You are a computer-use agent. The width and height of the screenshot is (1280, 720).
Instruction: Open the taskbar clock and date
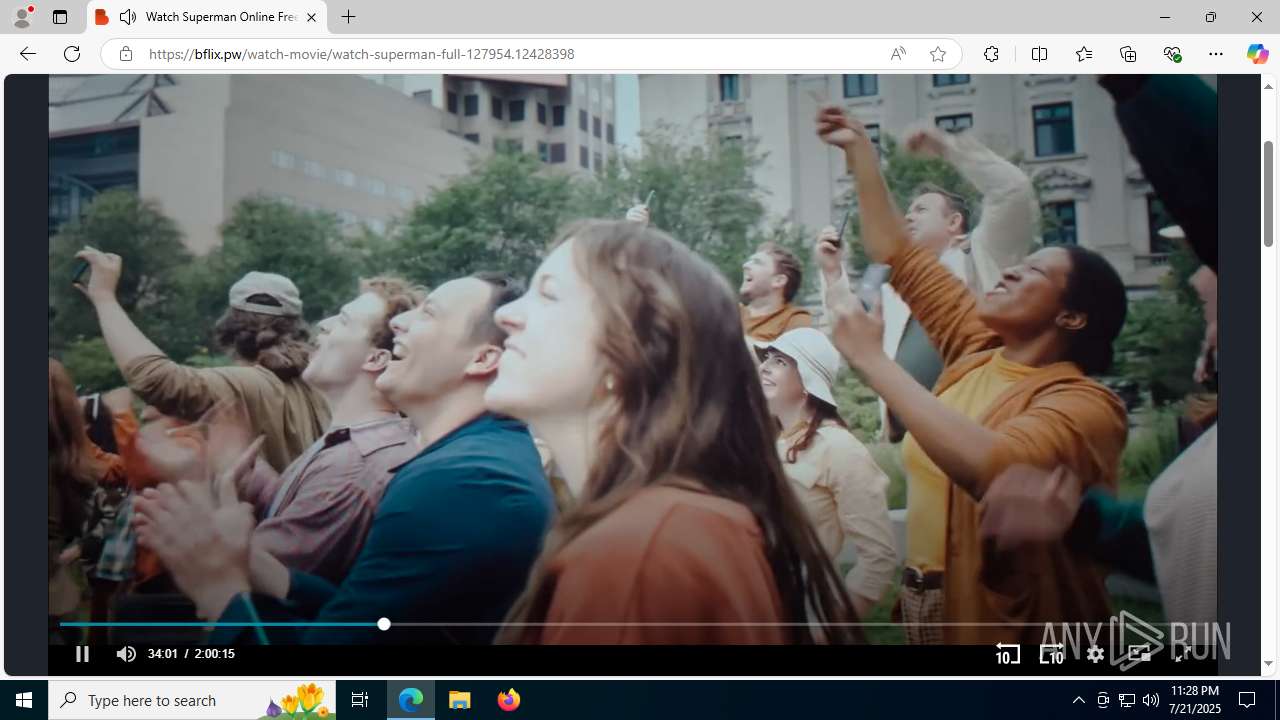[x=1194, y=700]
